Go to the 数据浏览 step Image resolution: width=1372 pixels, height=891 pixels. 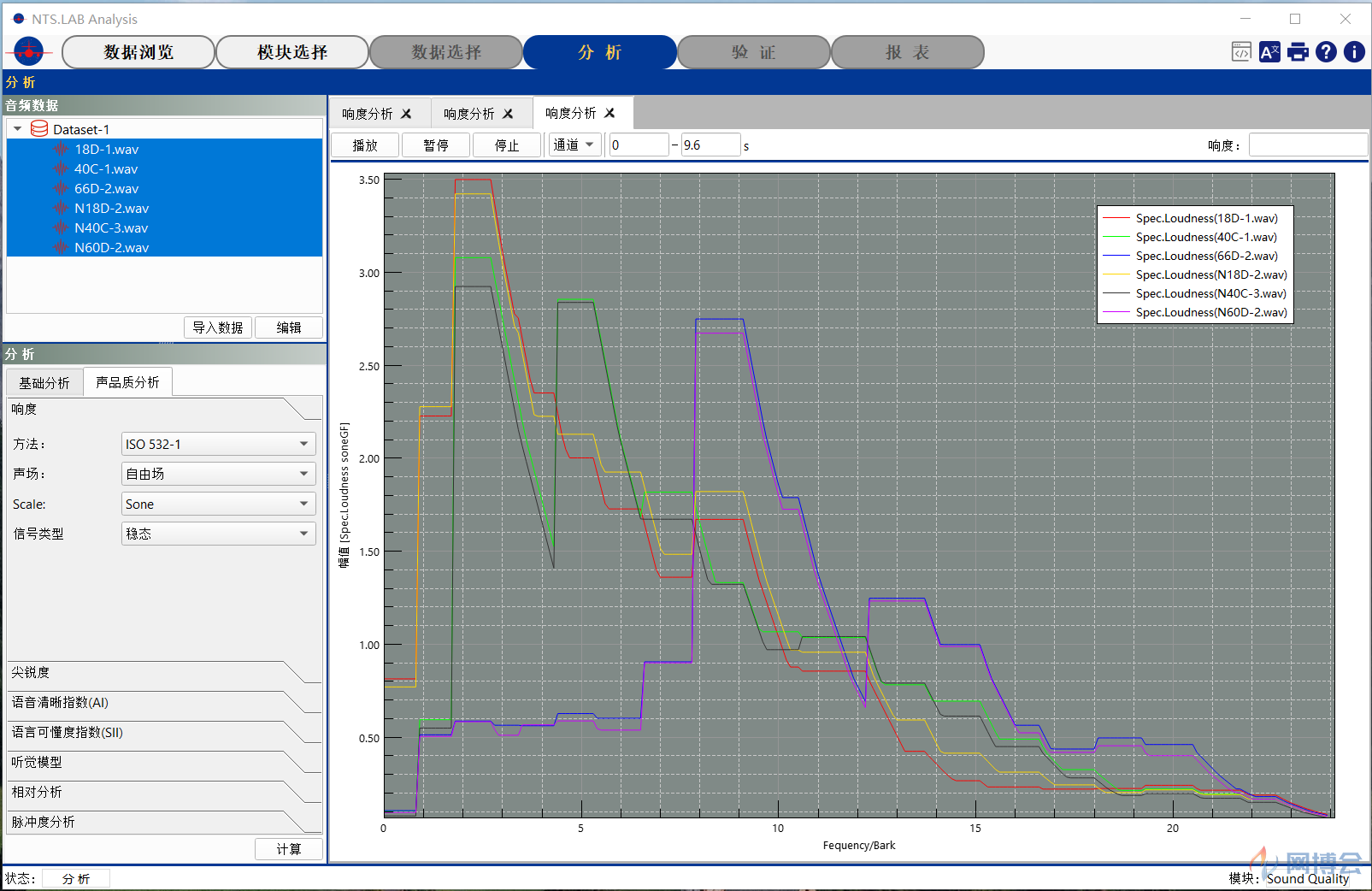point(138,52)
